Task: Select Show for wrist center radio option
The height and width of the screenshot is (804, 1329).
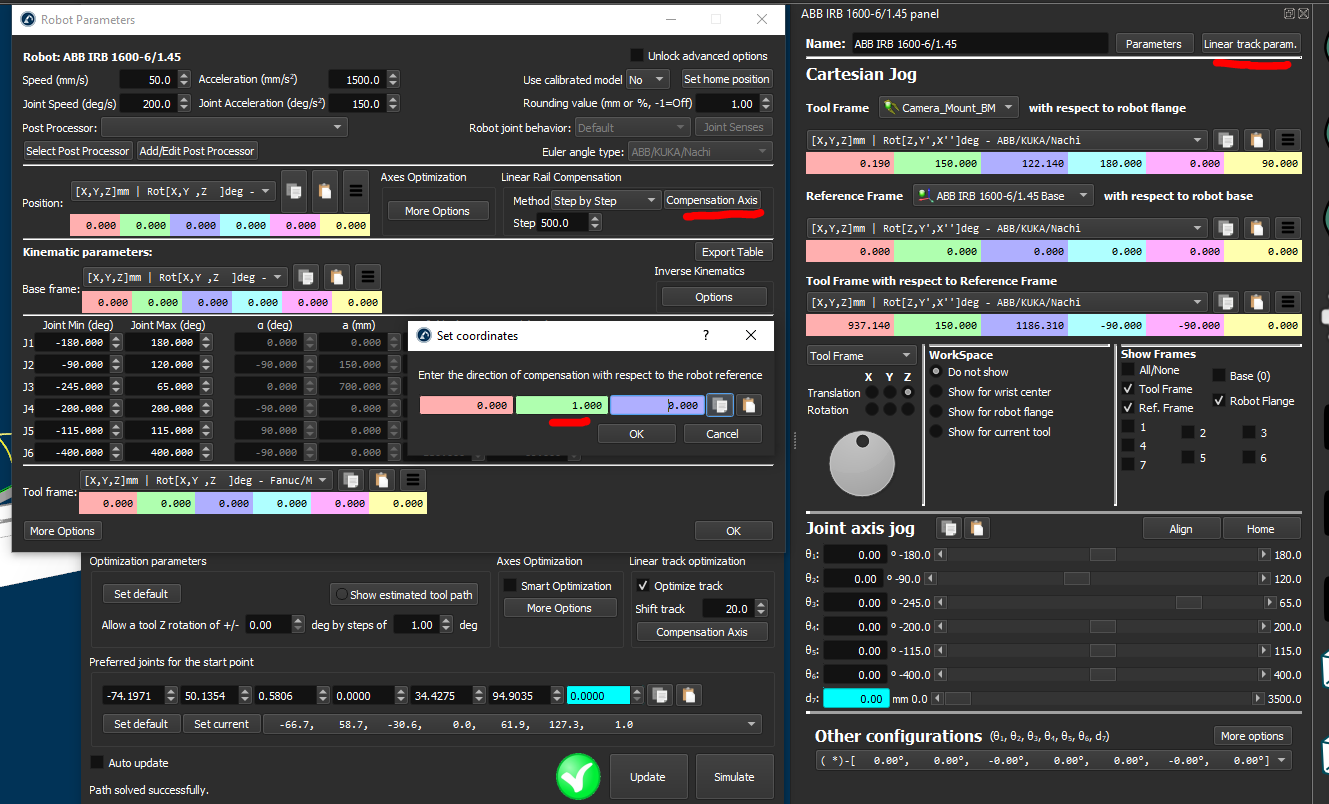Action: (936, 392)
